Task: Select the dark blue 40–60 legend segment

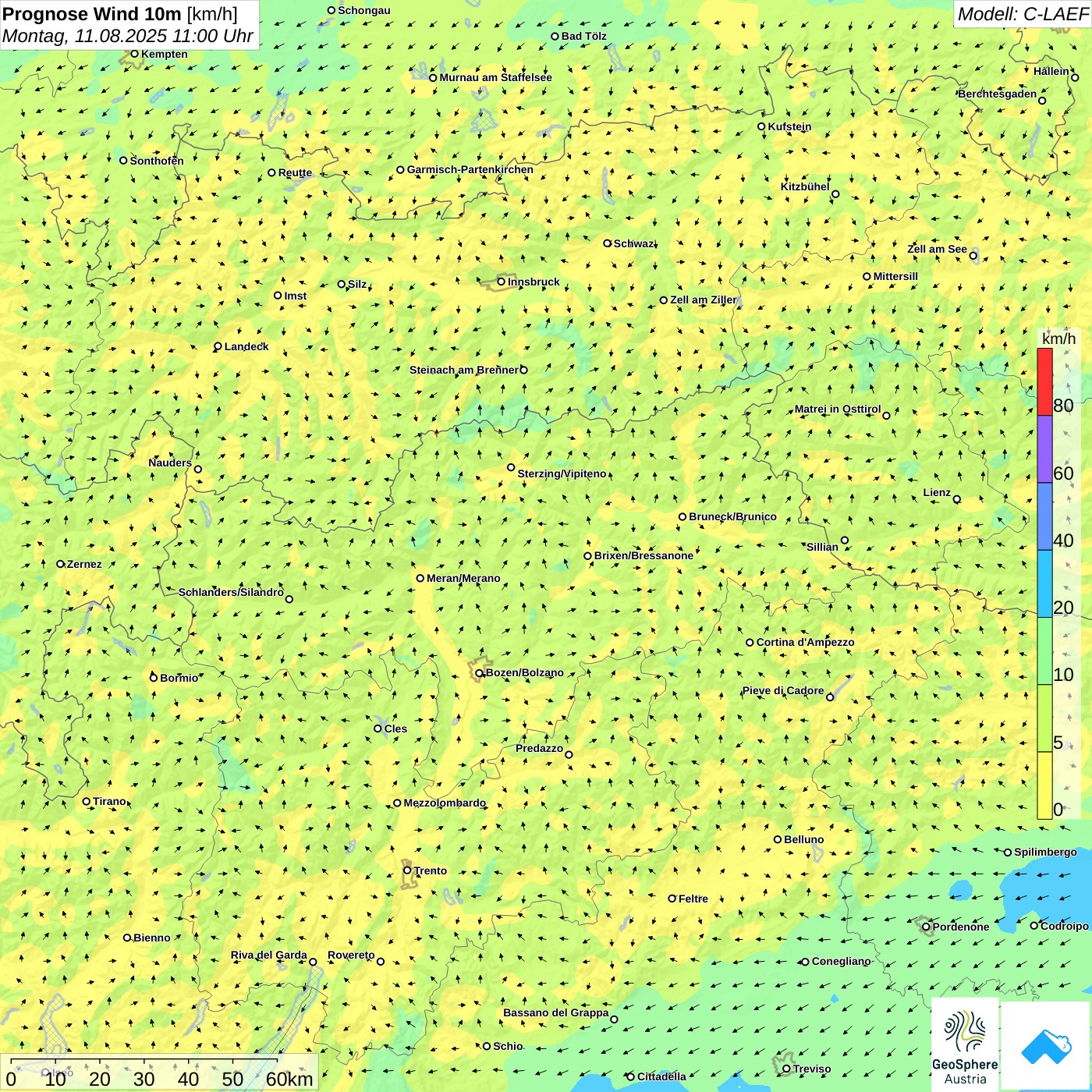Action: coord(1044,516)
